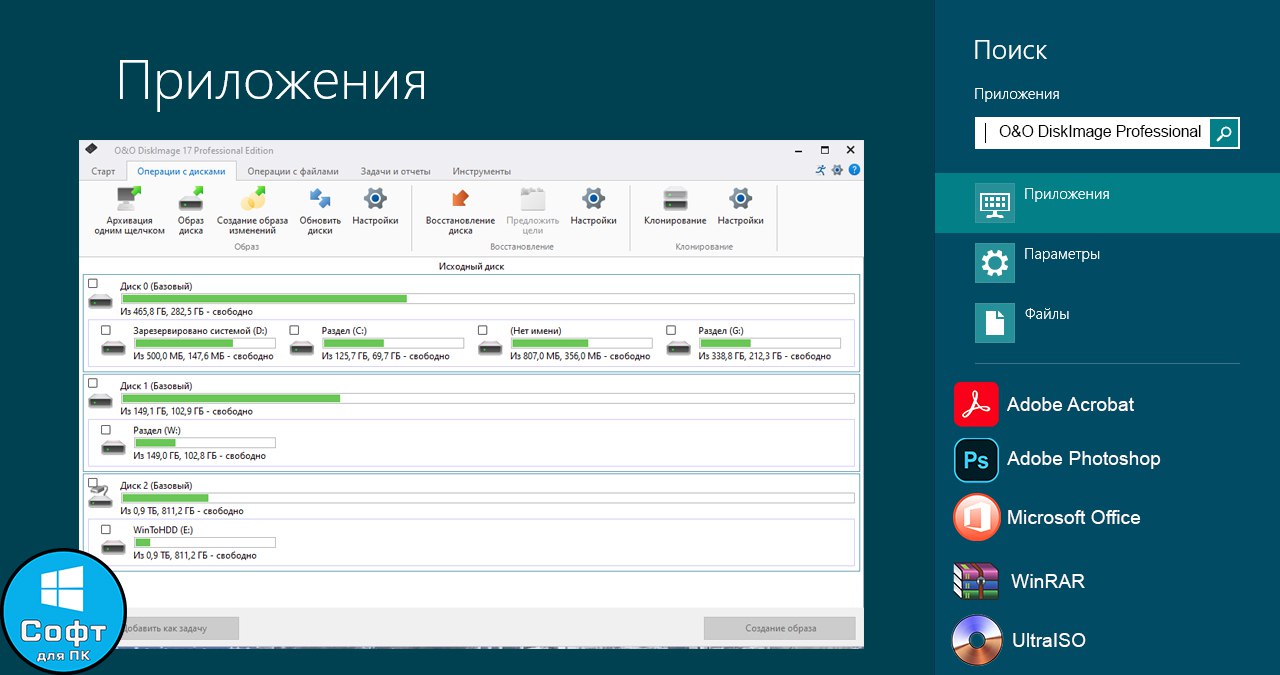Screen dimensions: 1280x675
Task: Click Предложить цели icon
Action: point(532,197)
